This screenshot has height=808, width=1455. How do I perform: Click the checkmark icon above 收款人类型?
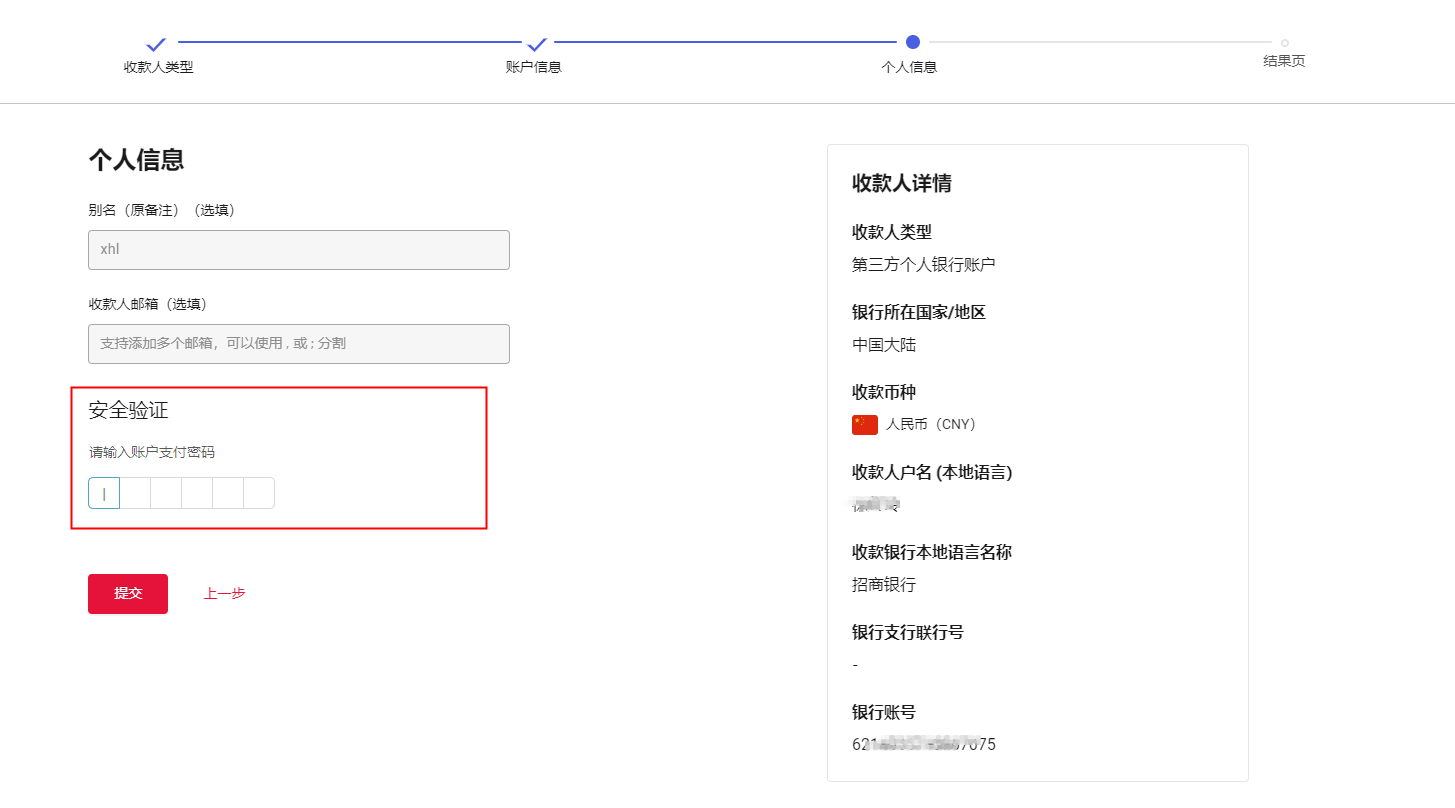(156, 44)
